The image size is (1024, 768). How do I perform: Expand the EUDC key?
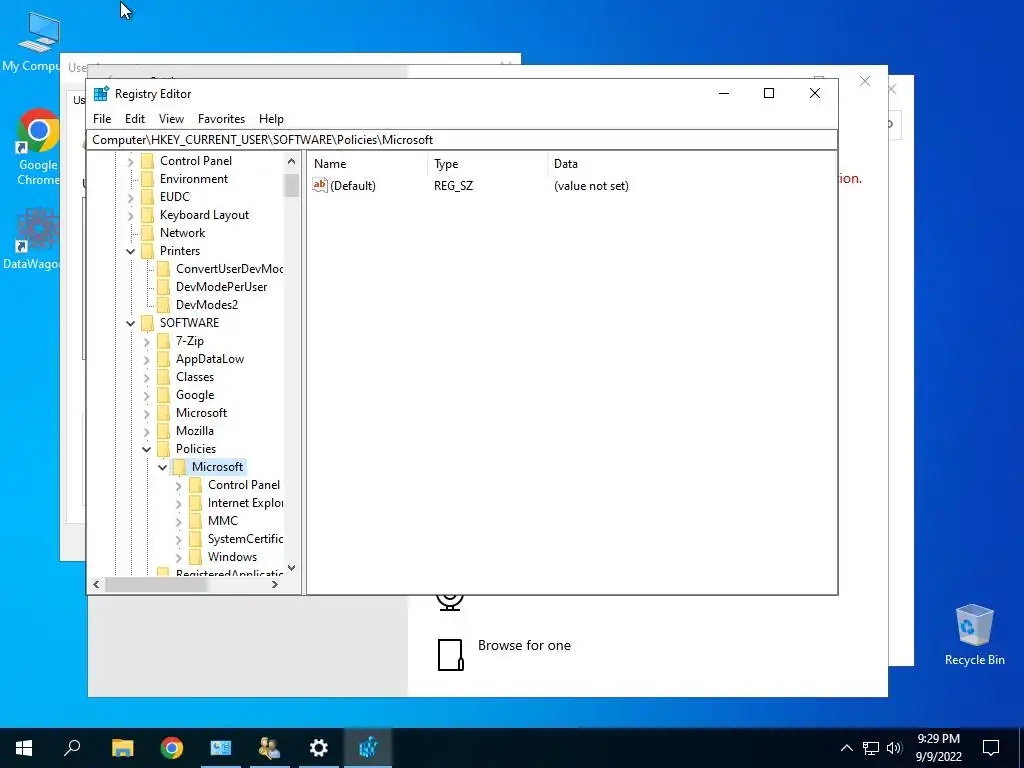click(131, 197)
